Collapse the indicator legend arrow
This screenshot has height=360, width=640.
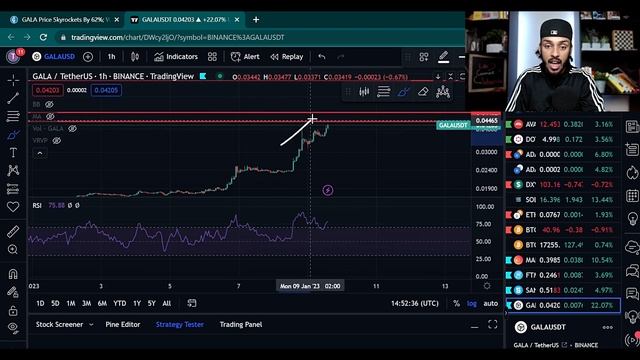click(40, 153)
